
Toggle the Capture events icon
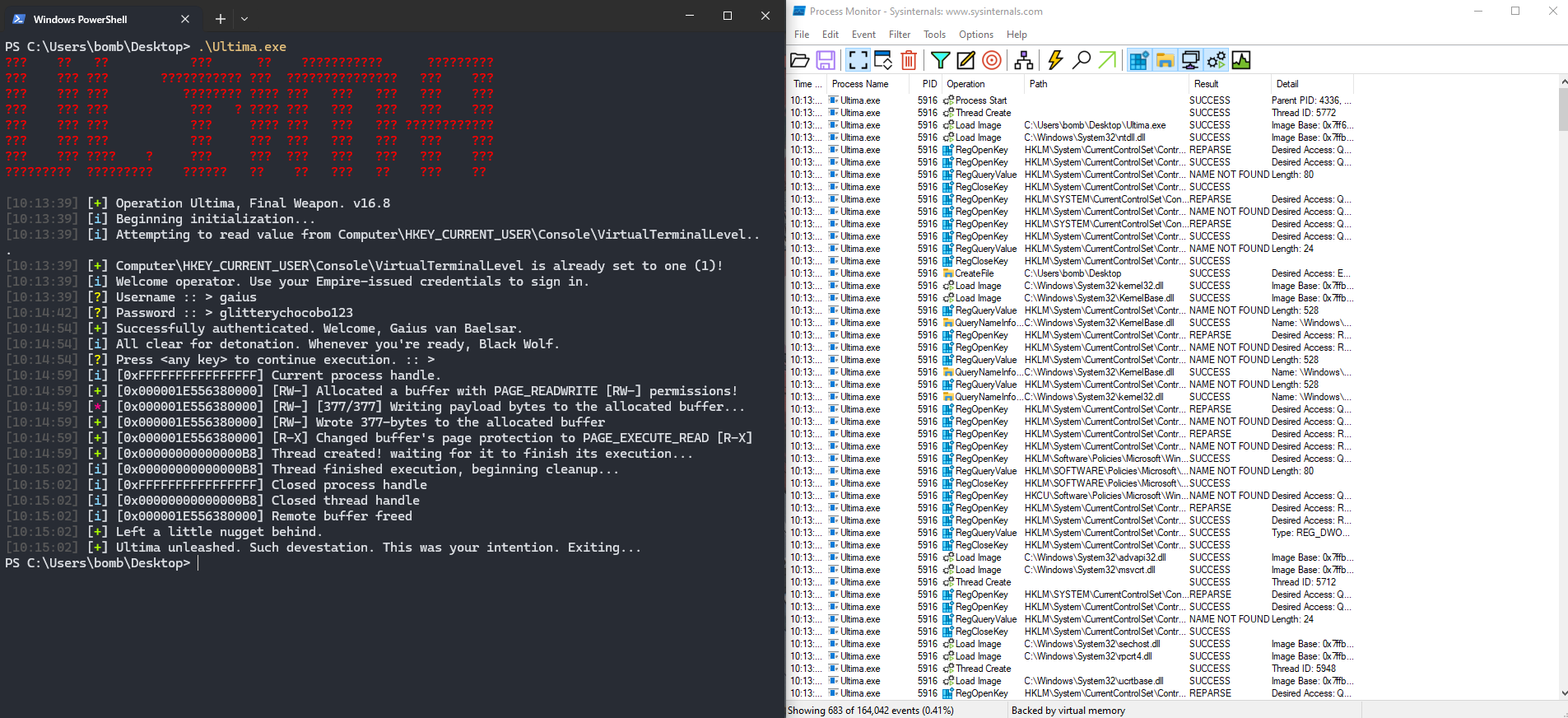point(858,60)
